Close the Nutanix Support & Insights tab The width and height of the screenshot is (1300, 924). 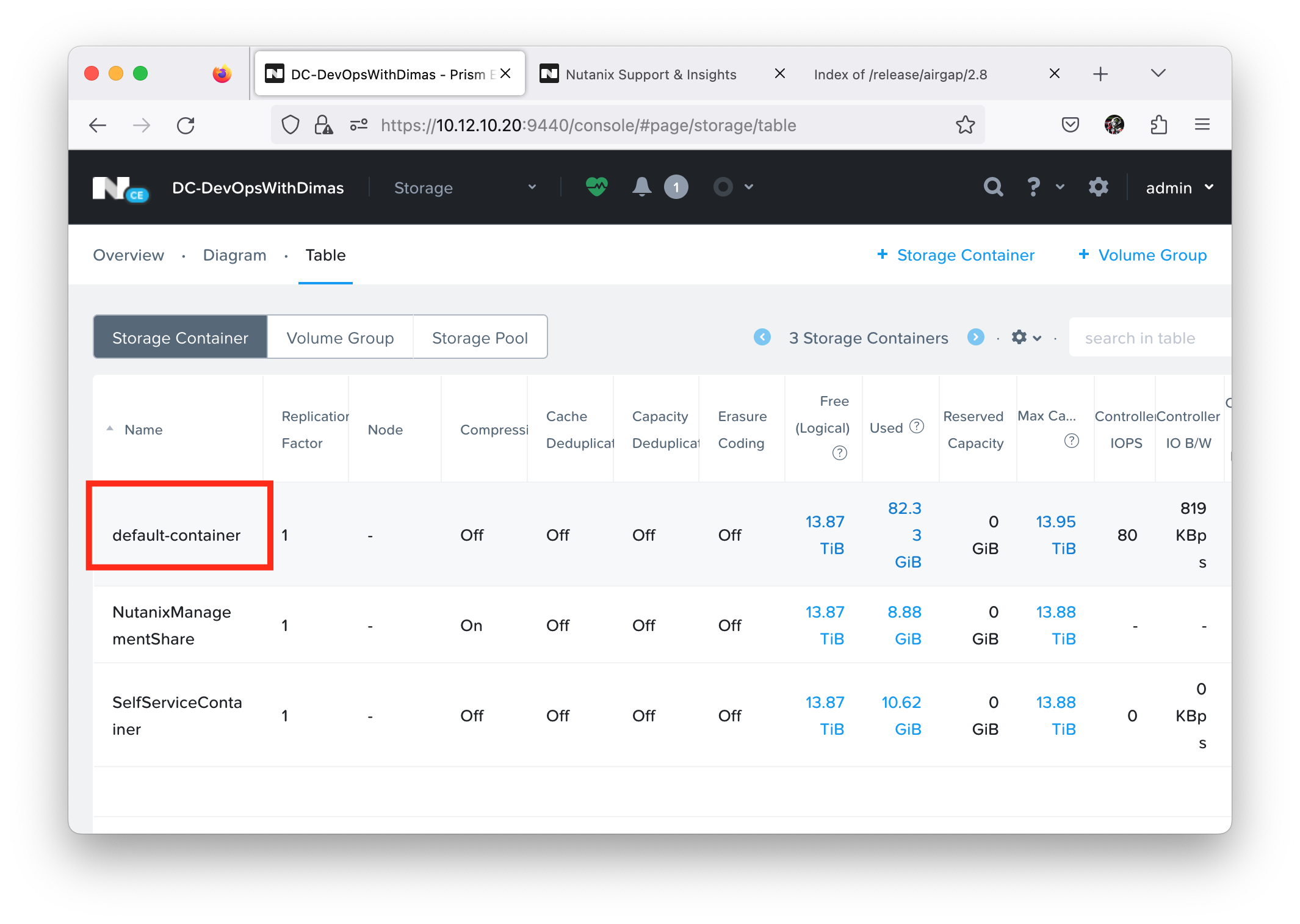pyautogui.click(x=779, y=74)
